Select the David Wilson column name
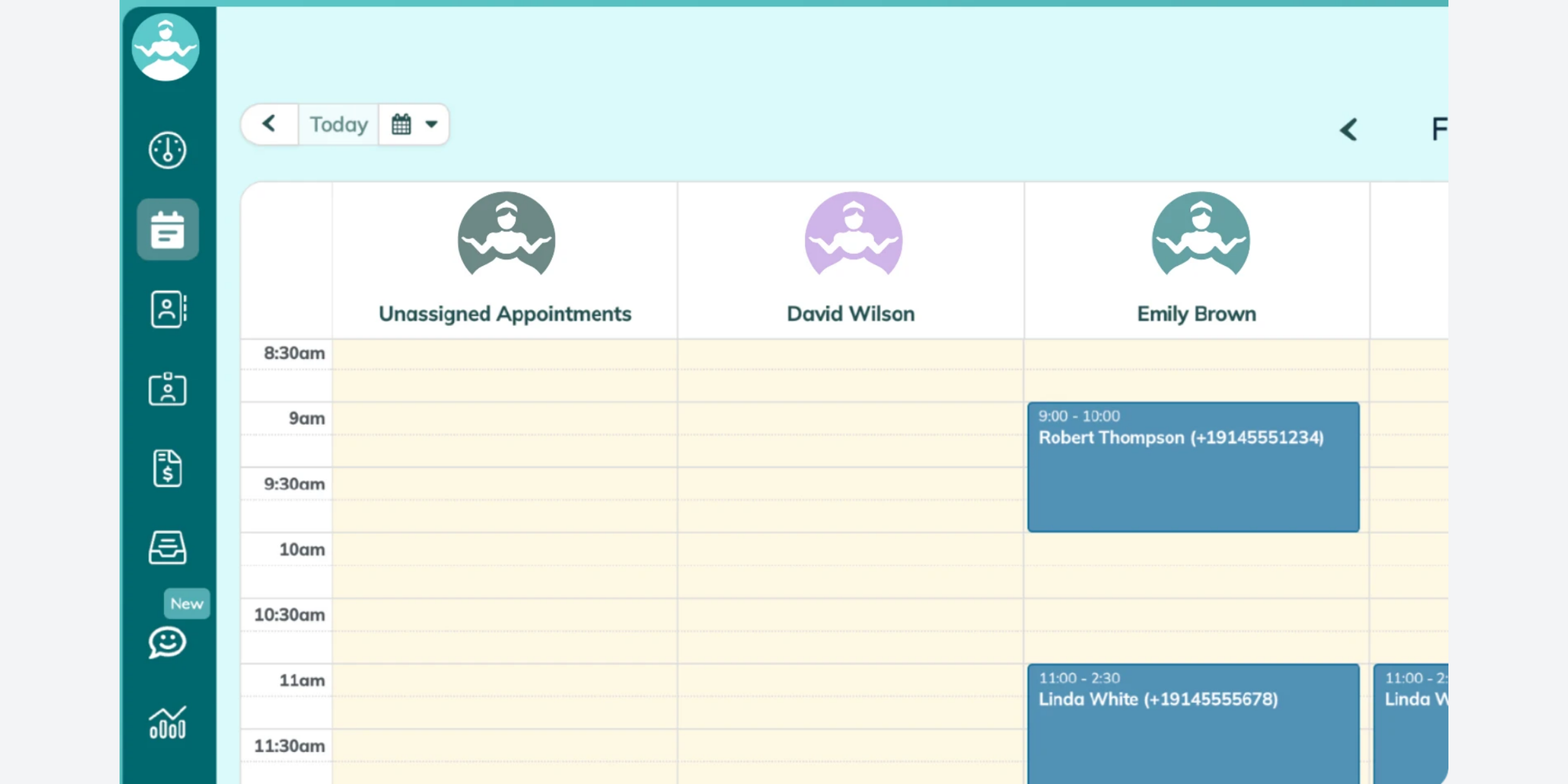Screen dimensions: 1568x784 [x=851, y=314]
